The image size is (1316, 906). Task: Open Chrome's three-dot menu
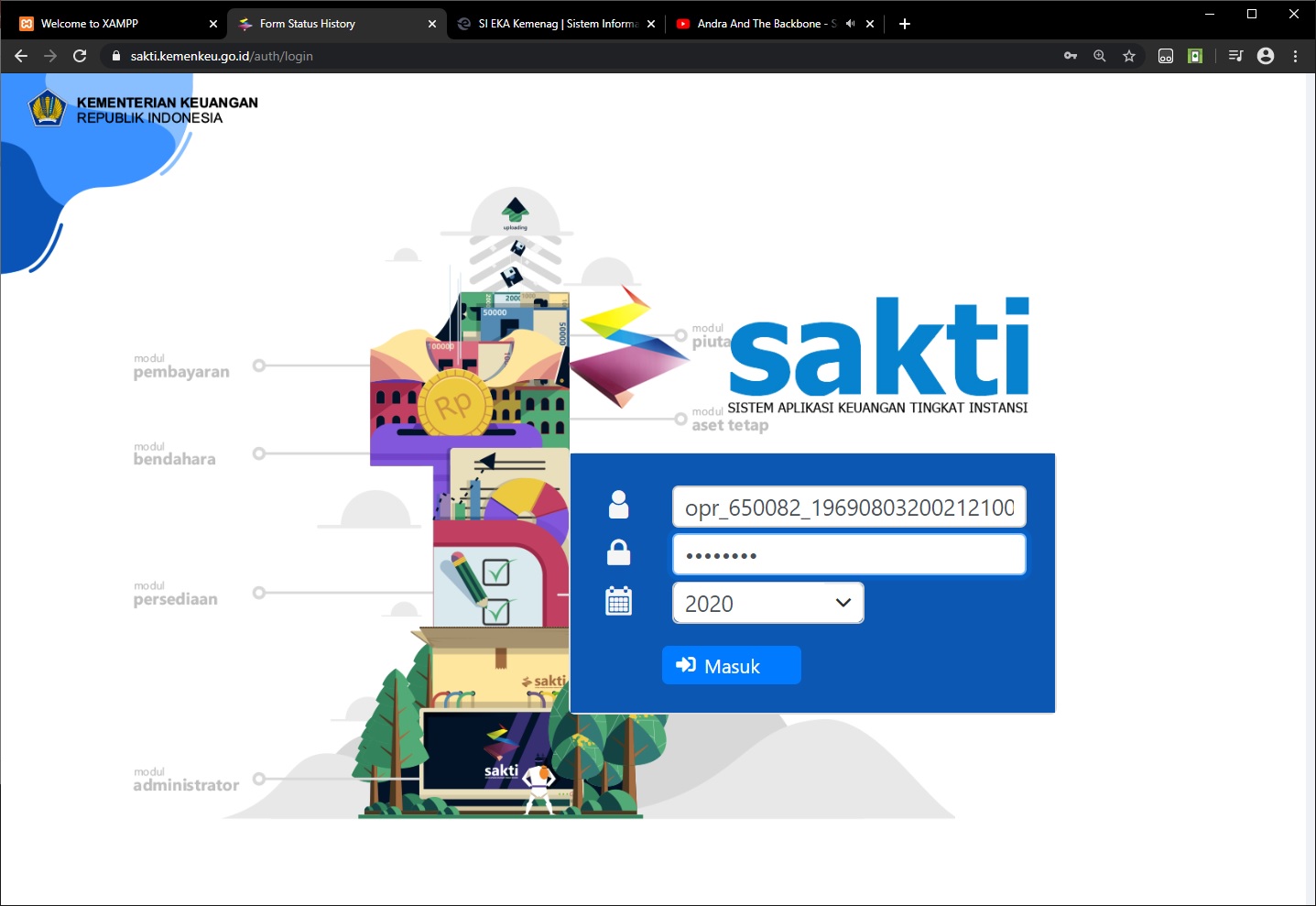pos(1295,56)
